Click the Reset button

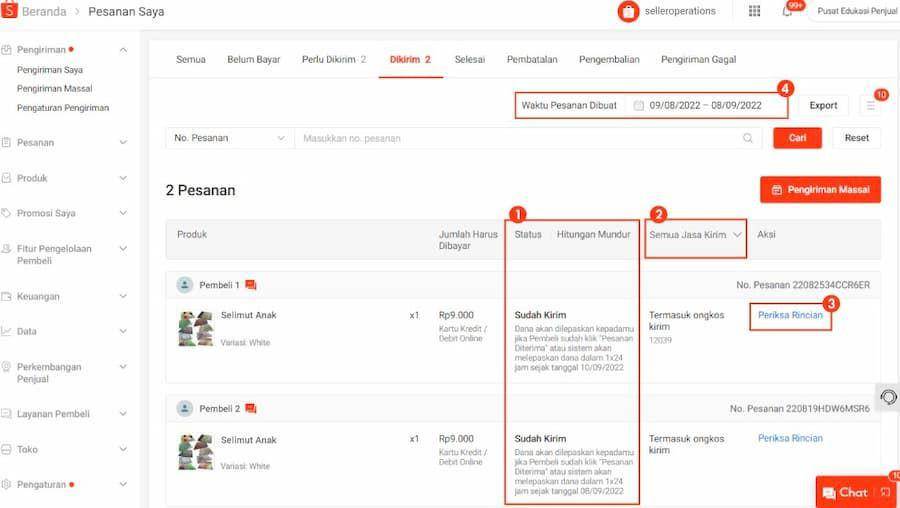pos(856,138)
